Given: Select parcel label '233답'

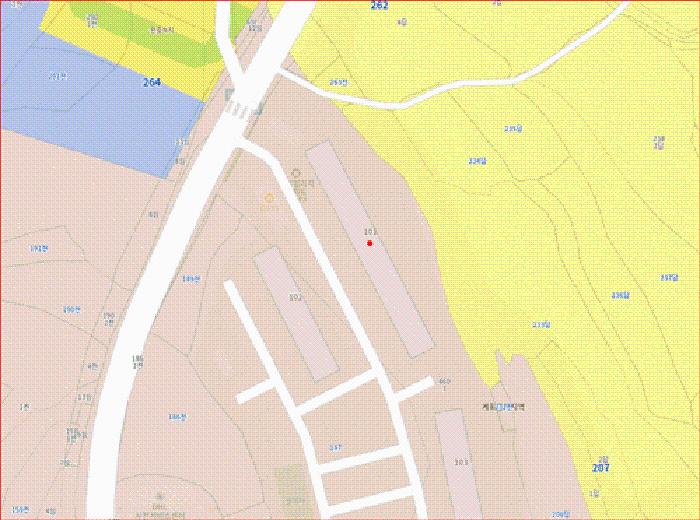Looking at the screenshot, I should (x=541, y=325).
